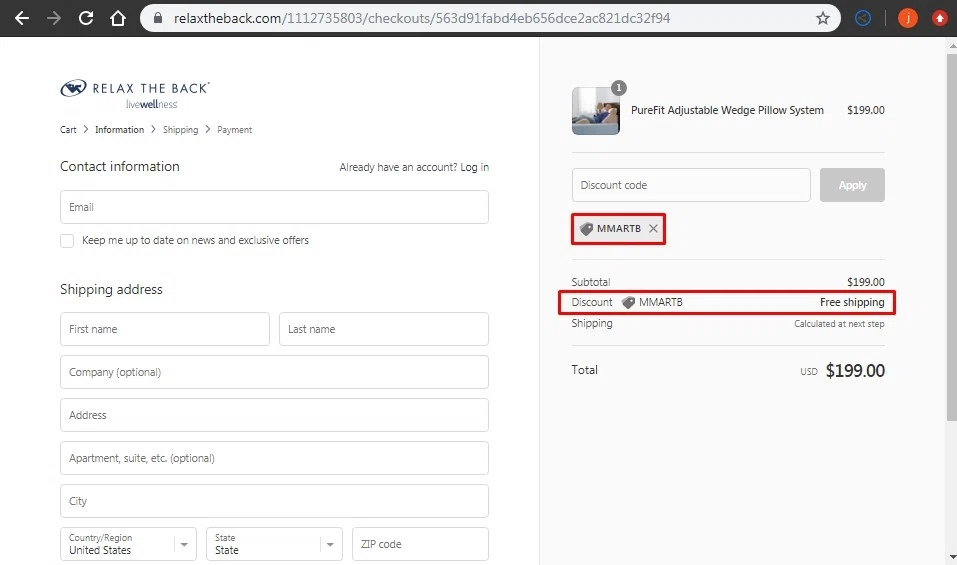957x565 pixels.
Task: Bookmark this page with the star icon
Action: 823,18
